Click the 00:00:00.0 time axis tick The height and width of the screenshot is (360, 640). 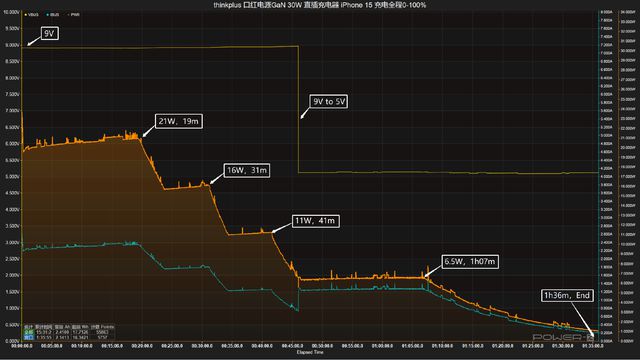pos(22,346)
